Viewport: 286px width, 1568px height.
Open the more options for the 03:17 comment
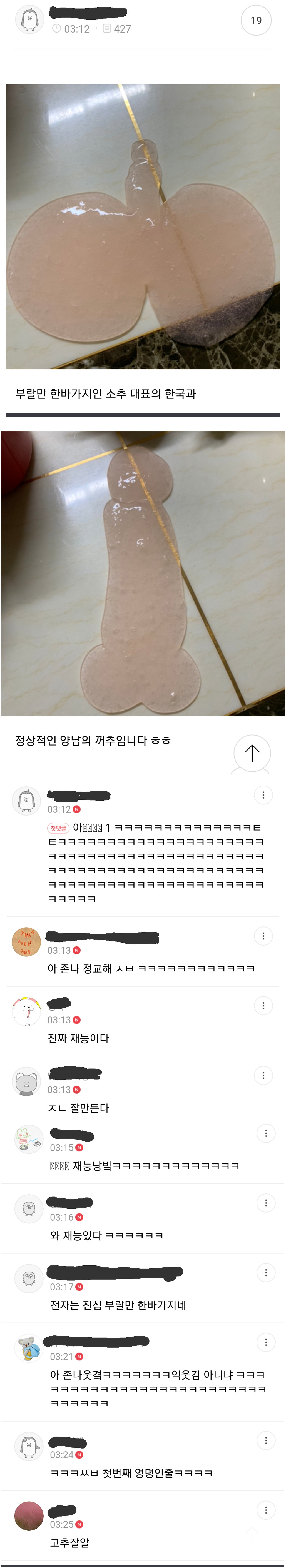(x=265, y=1273)
